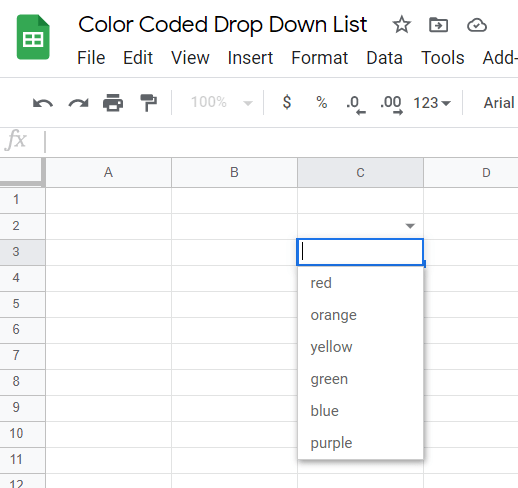Open the Google Sheets home icon
The image size is (518, 488).
click(x=33, y=37)
